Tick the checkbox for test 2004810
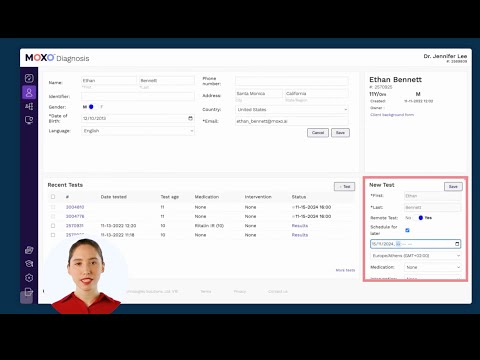 tap(53, 207)
